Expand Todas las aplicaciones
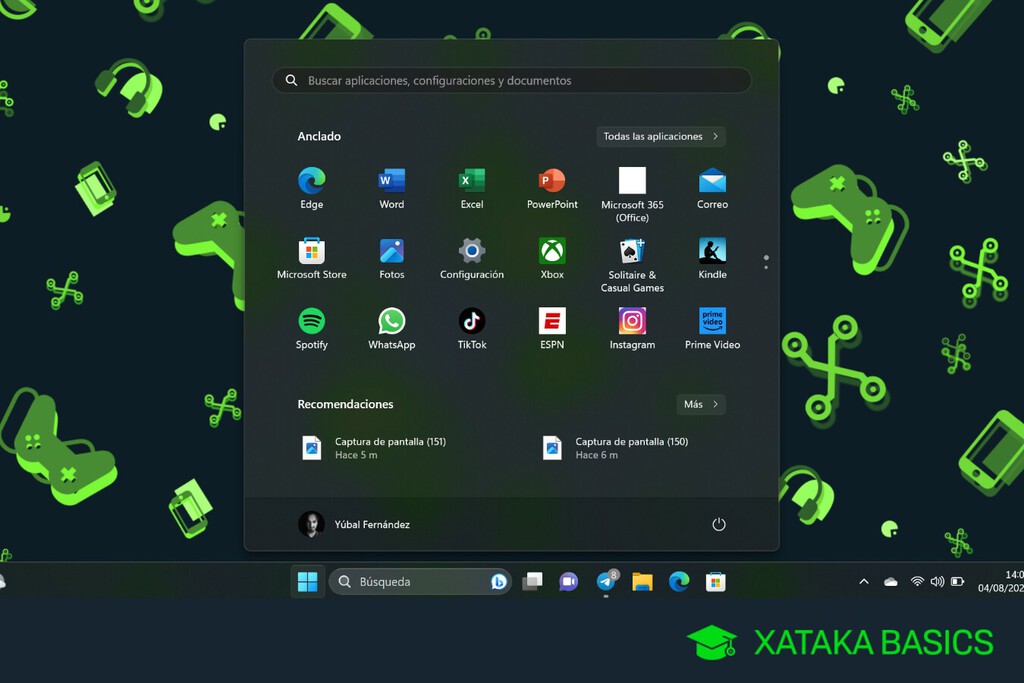Screen dimensions: 1024x683 pos(660,136)
